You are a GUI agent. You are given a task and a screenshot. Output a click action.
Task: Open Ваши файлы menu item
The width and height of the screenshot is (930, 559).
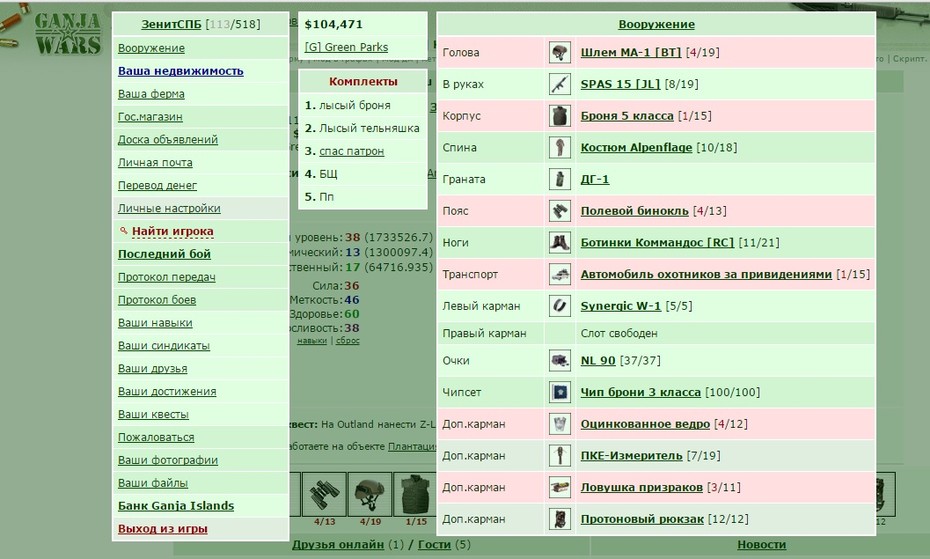(152, 483)
